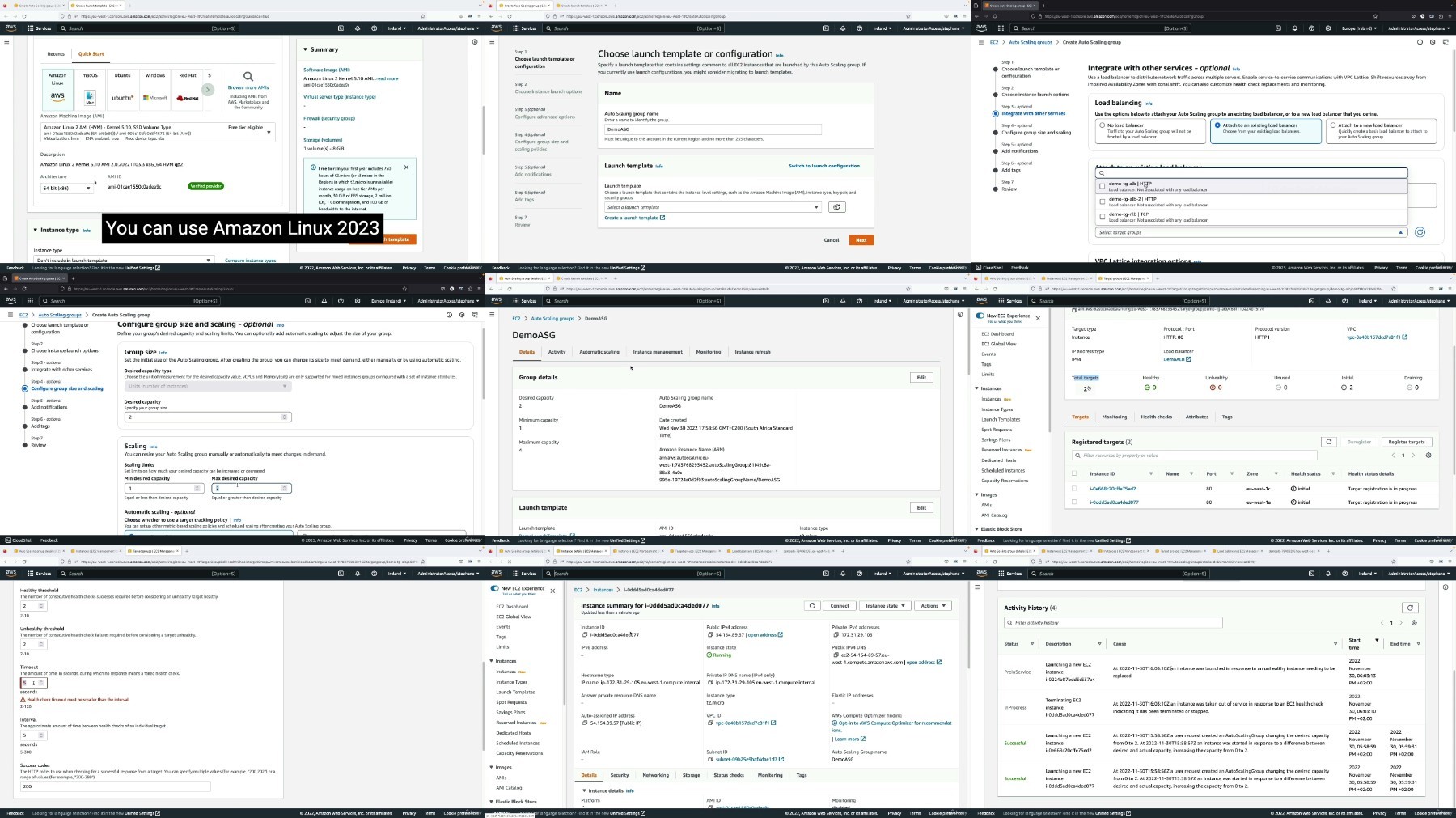Open the Health checks tab of target group
Screen dimensions: 1456x818
(x=1156, y=417)
